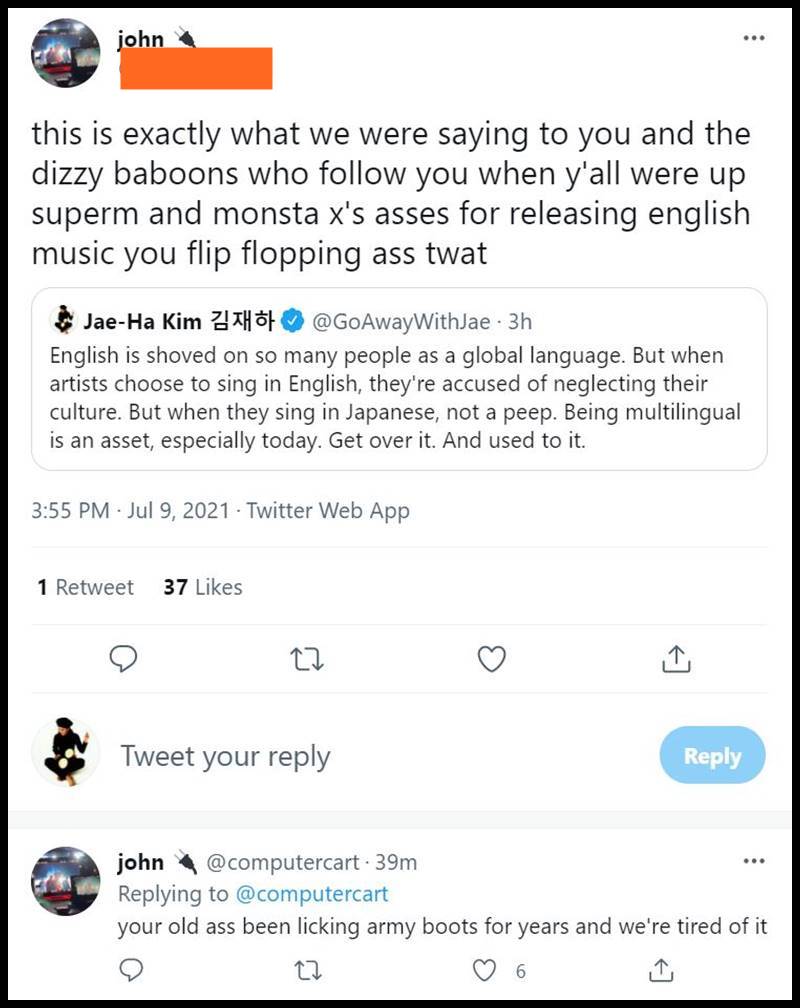Reply to the main tweet via comment icon
The height and width of the screenshot is (1008, 800).
coord(122,659)
